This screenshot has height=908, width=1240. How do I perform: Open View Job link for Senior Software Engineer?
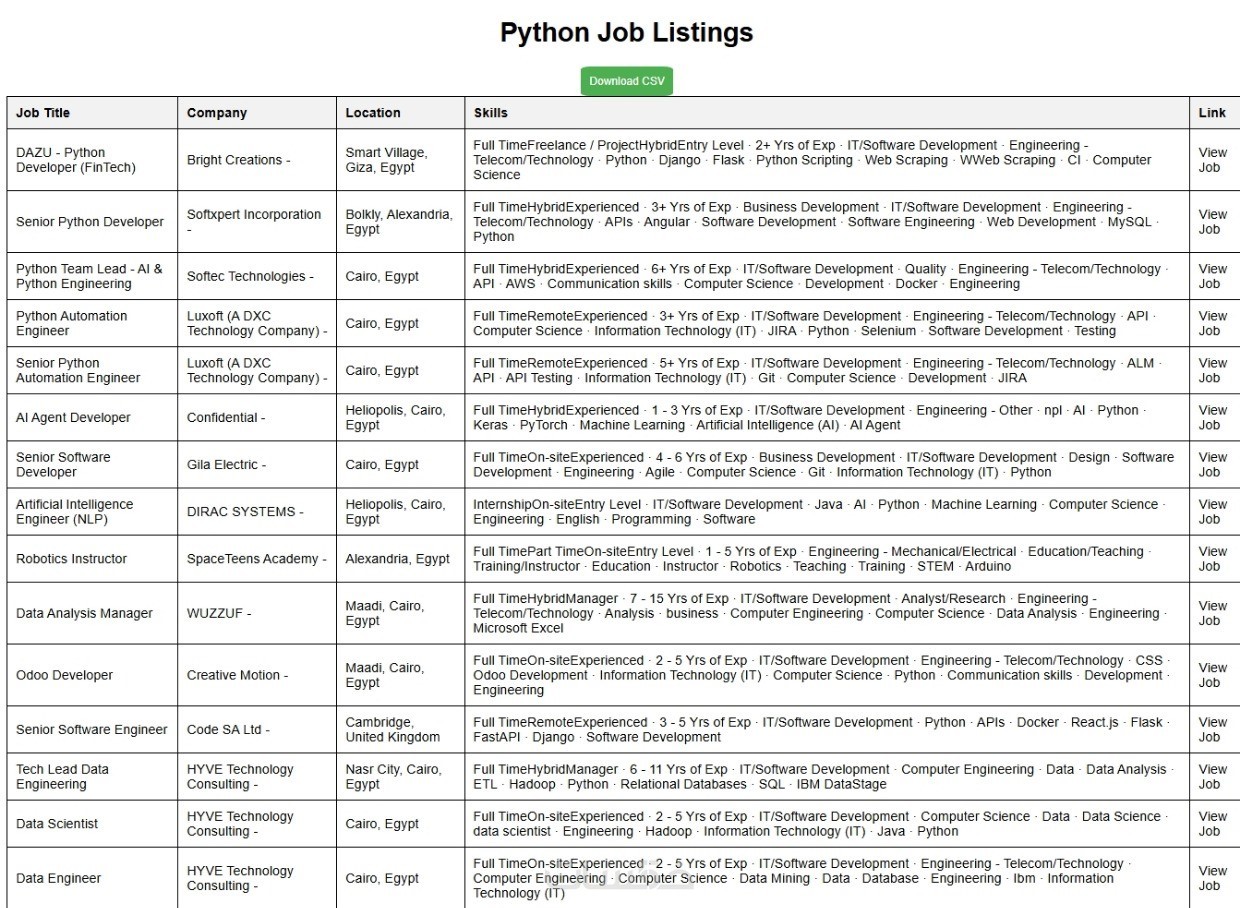[x=1212, y=729]
